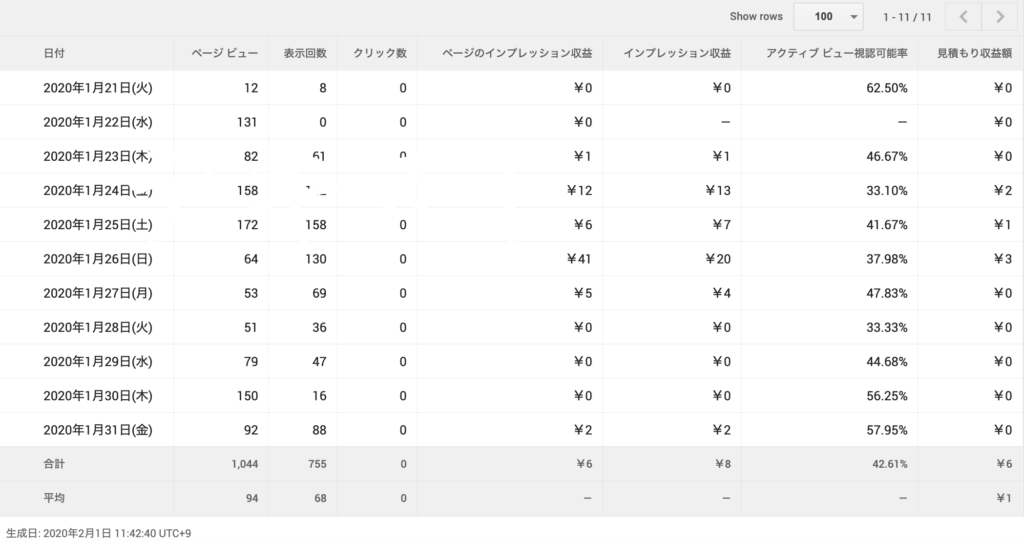Sort by 見積もり収益額 column header

click(974, 53)
